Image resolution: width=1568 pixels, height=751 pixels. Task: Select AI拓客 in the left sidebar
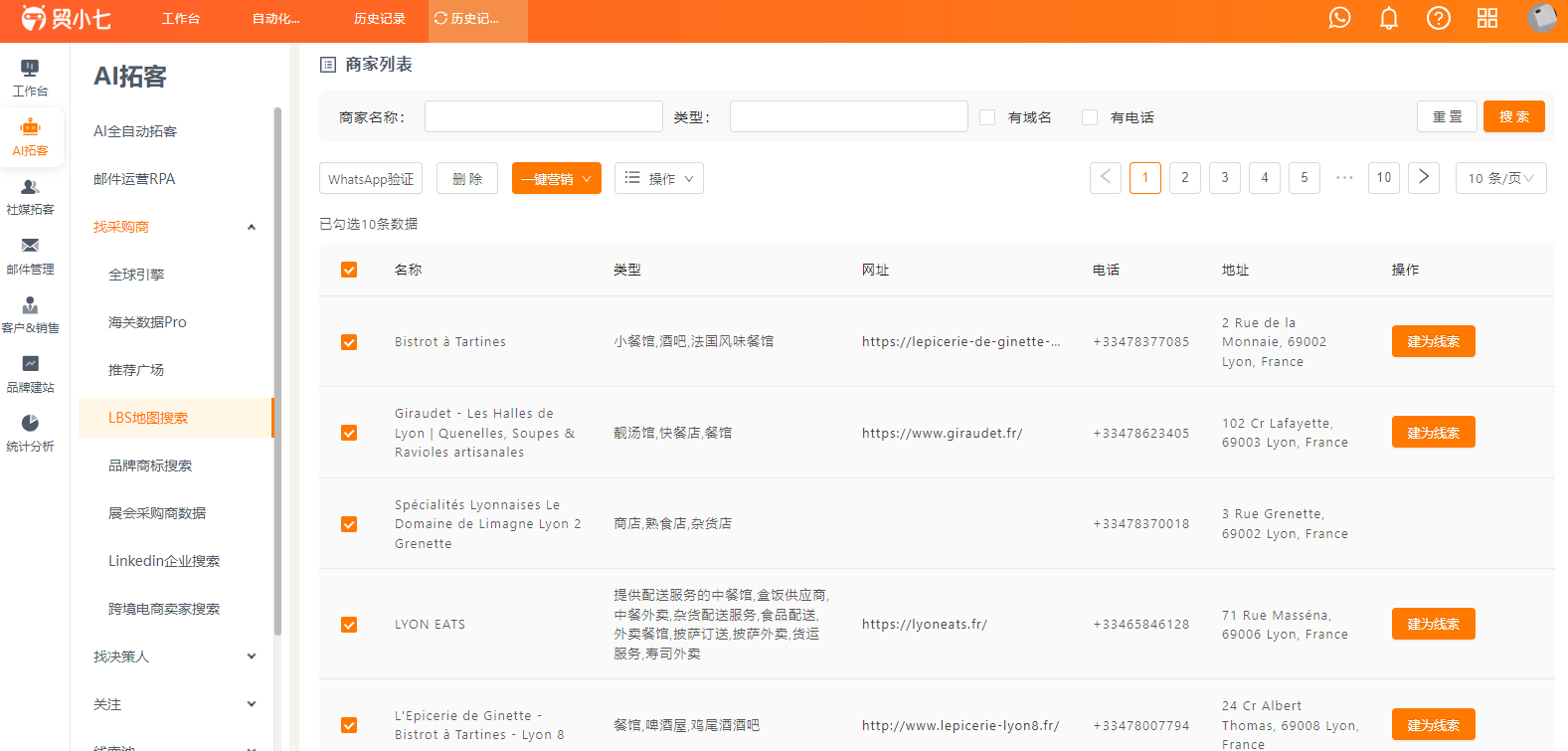pos(30,138)
